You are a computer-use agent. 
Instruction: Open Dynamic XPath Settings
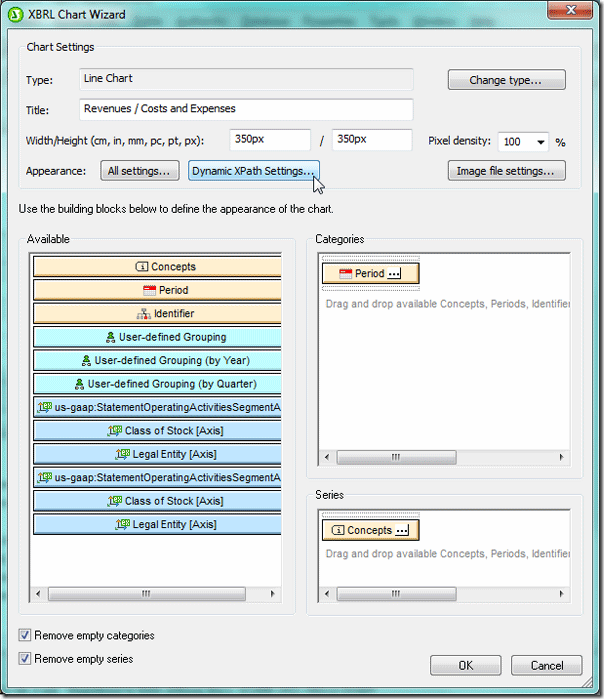click(x=254, y=171)
